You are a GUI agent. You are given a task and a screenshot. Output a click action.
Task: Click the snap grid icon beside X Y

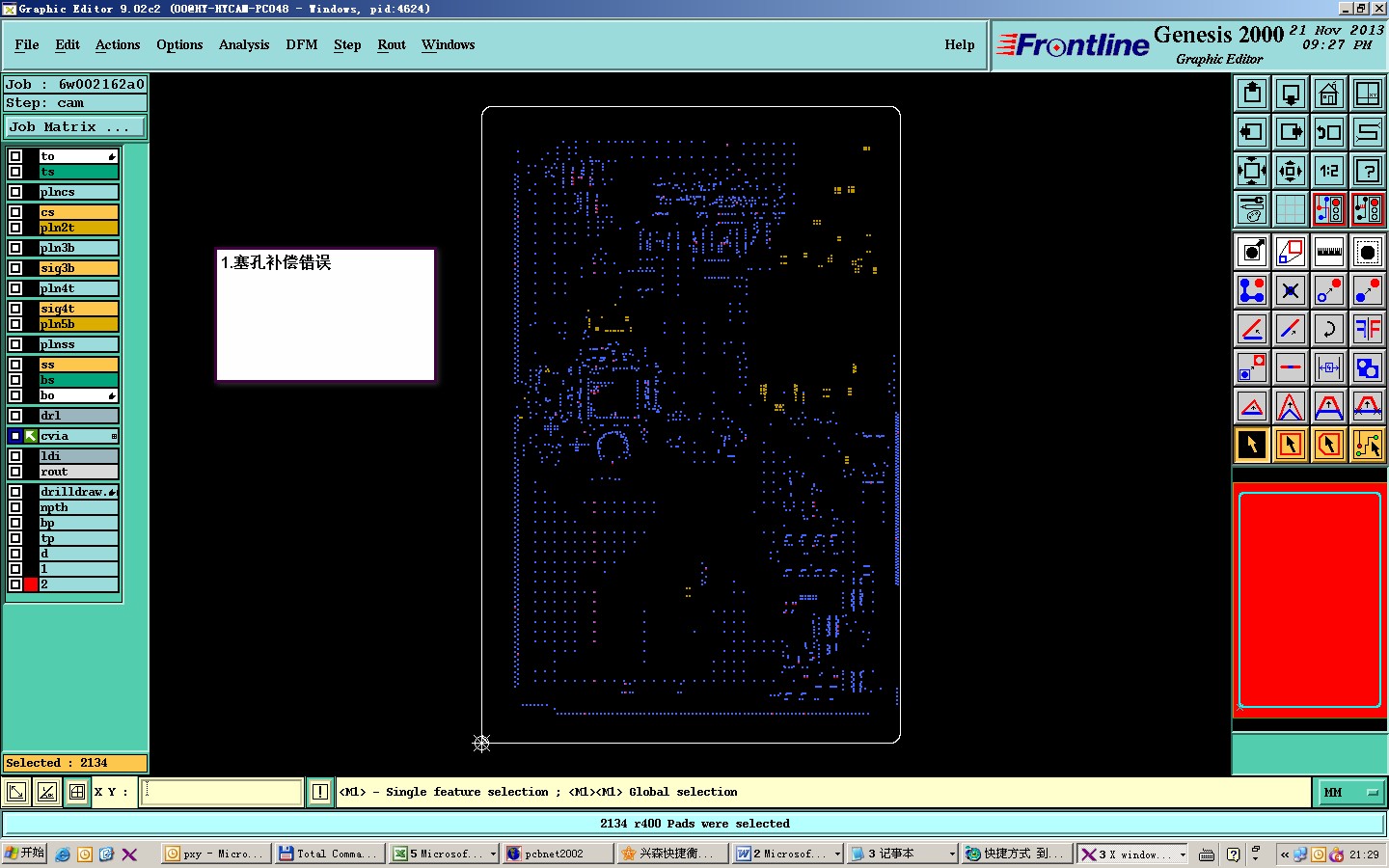click(x=77, y=793)
